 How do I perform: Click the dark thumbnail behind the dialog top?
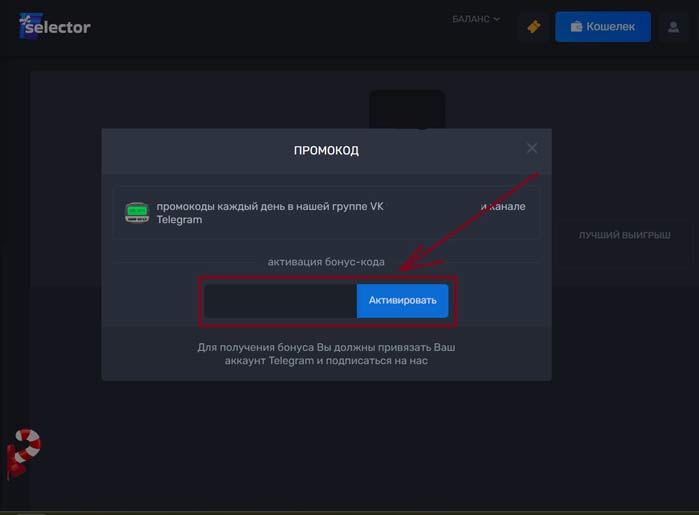click(406, 108)
